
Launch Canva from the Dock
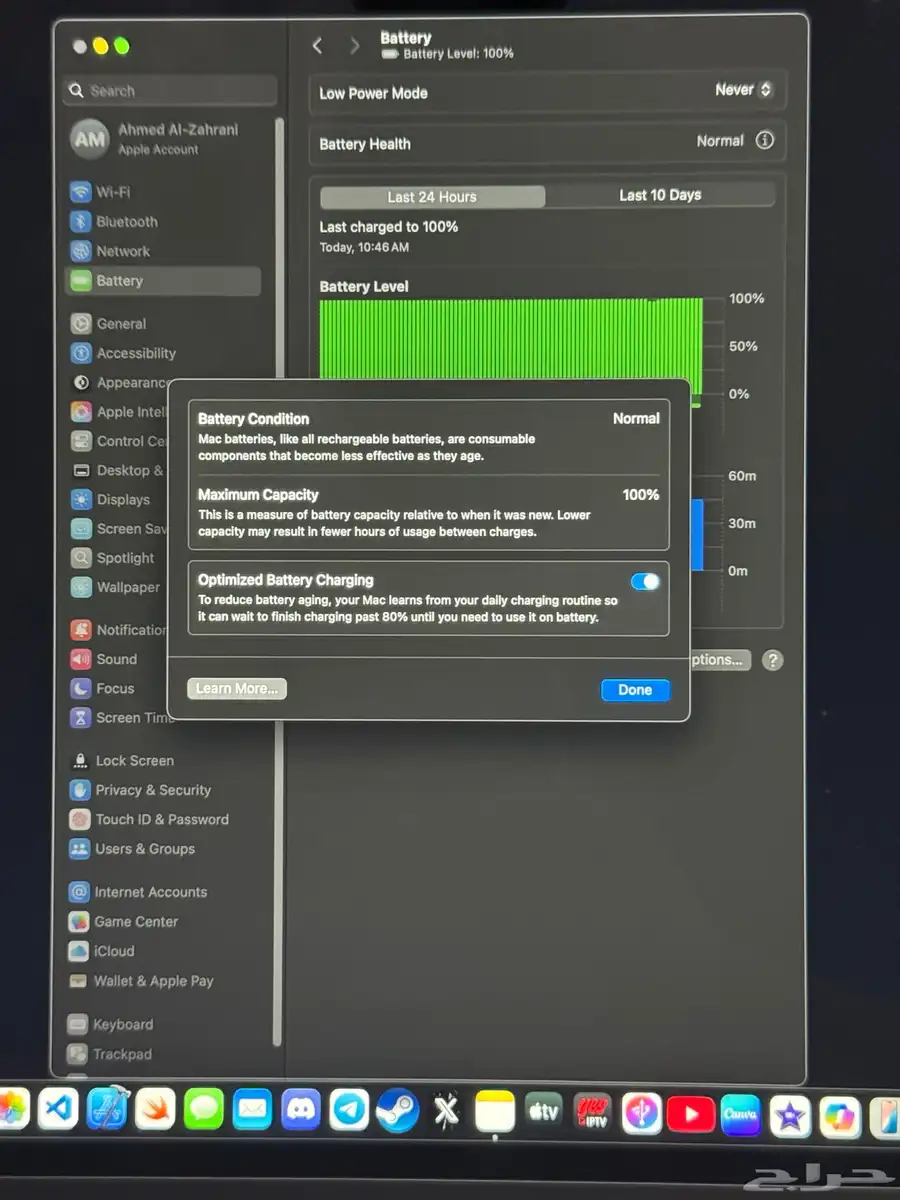pyautogui.click(x=740, y=1115)
